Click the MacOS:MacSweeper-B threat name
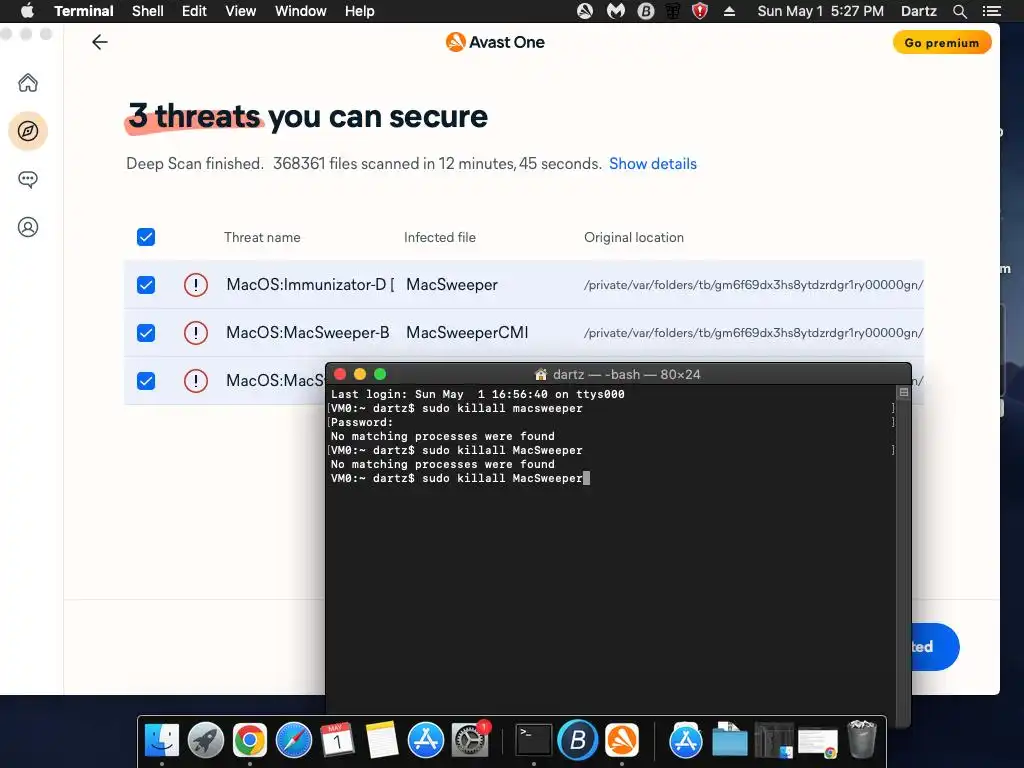The image size is (1024, 768). click(308, 333)
